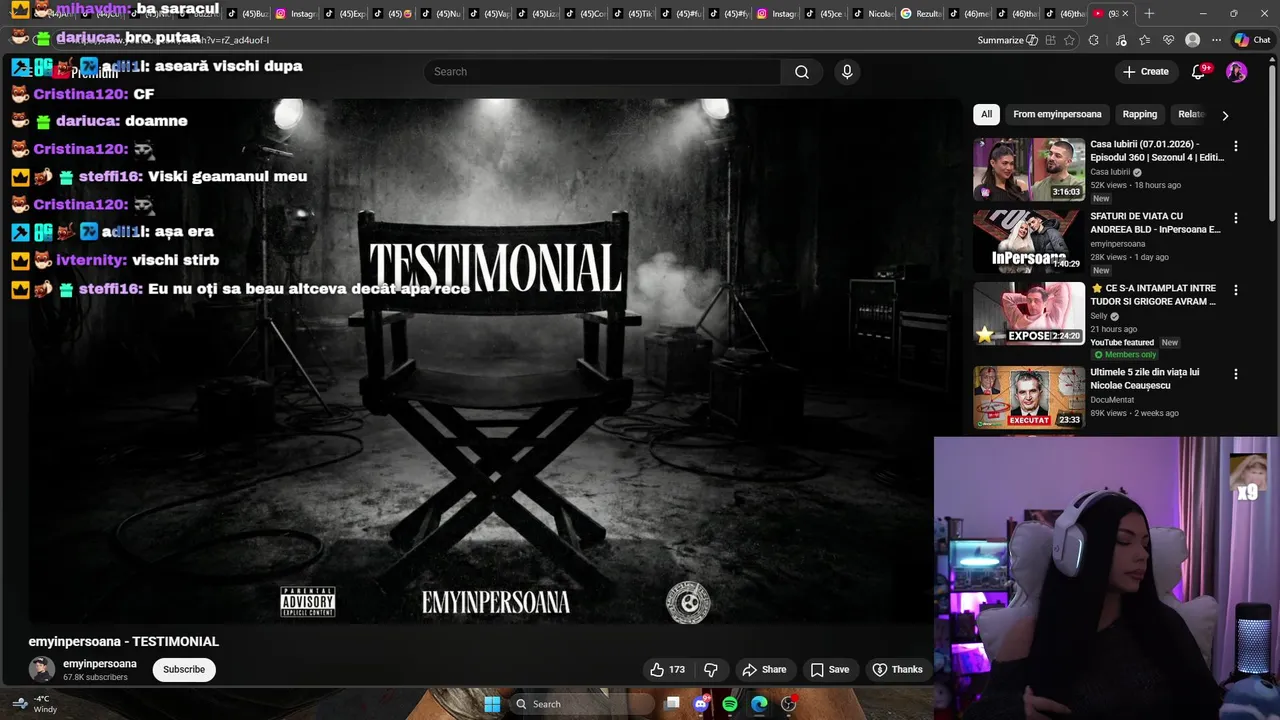Open Selly EXPOSE video thumbnail
Image resolution: width=1280 pixels, height=720 pixels.
1029,314
